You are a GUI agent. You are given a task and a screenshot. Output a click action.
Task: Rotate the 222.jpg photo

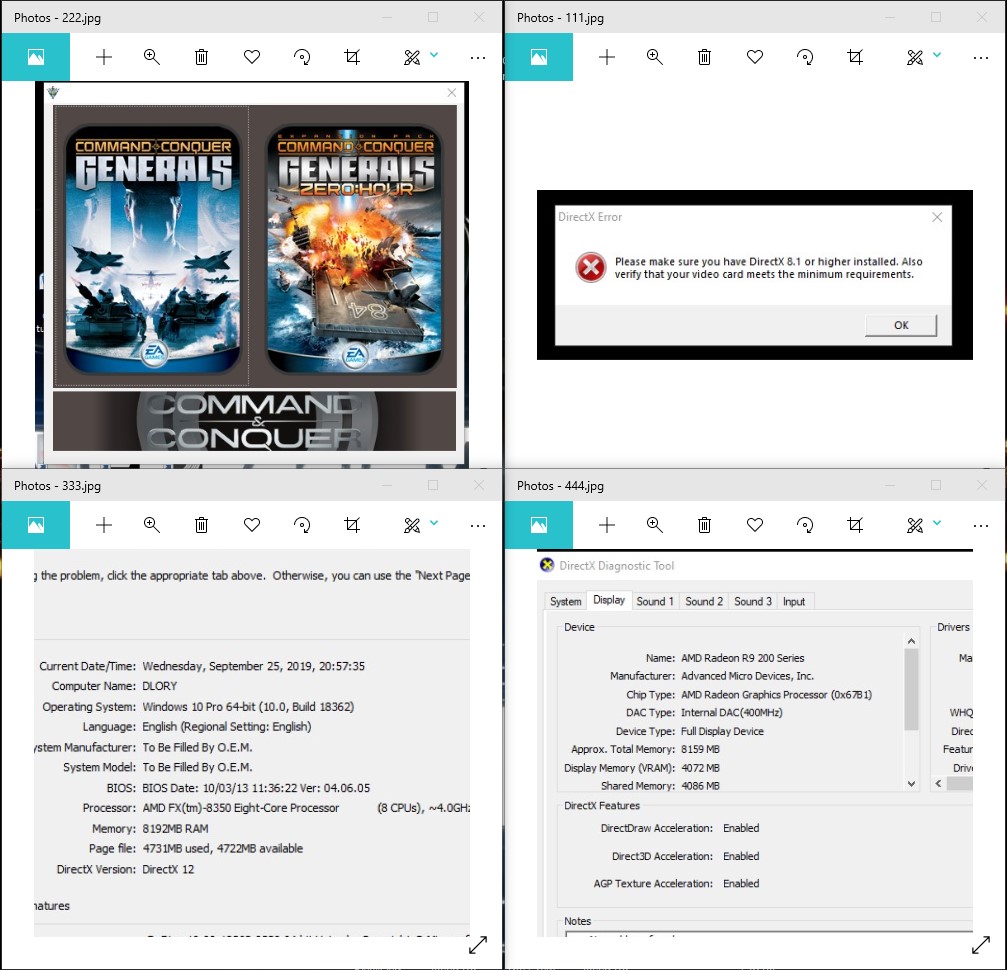coord(302,57)
